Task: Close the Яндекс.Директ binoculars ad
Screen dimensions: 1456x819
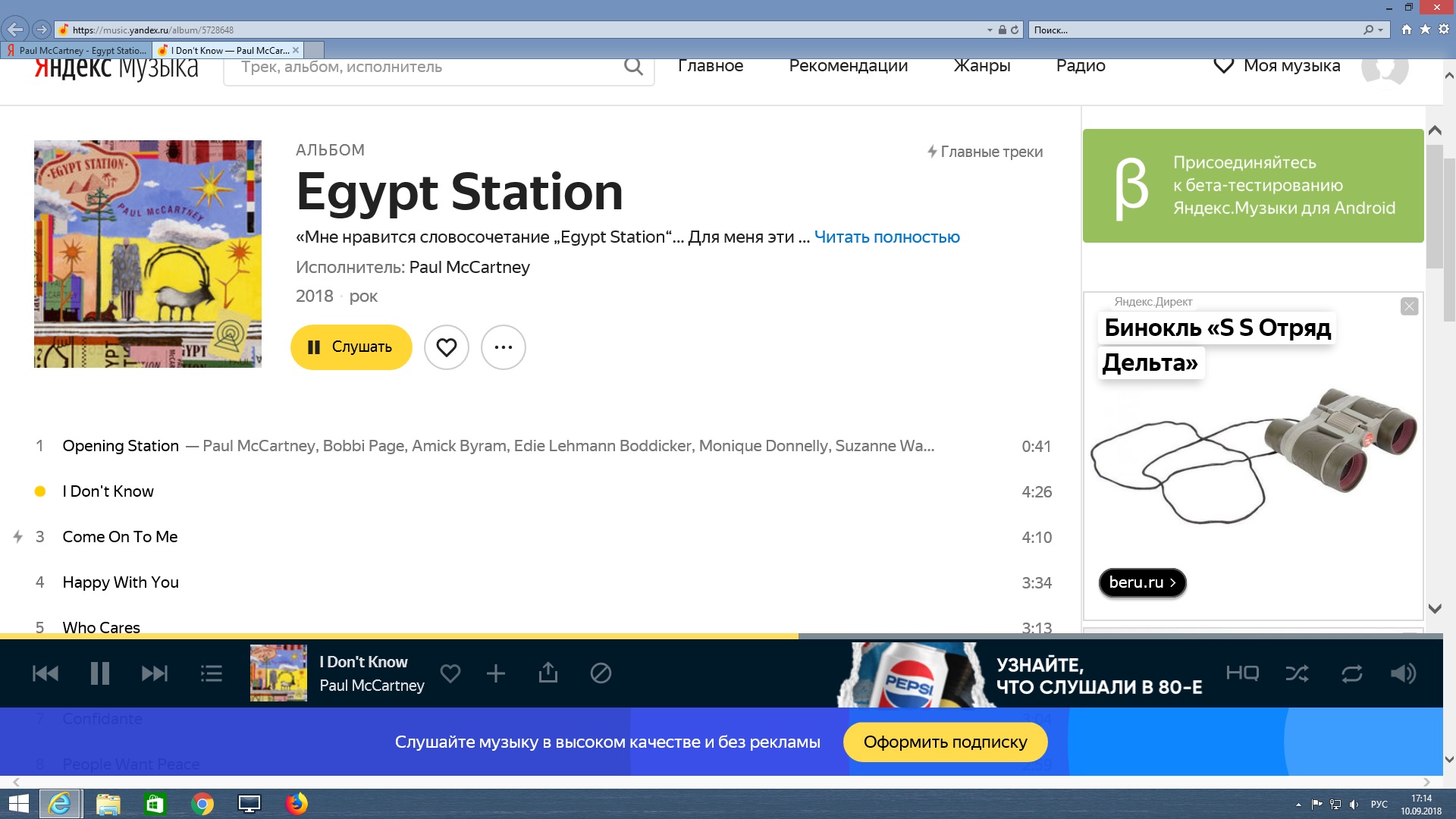Action: pyautogui.click(x=1409, y=306)
